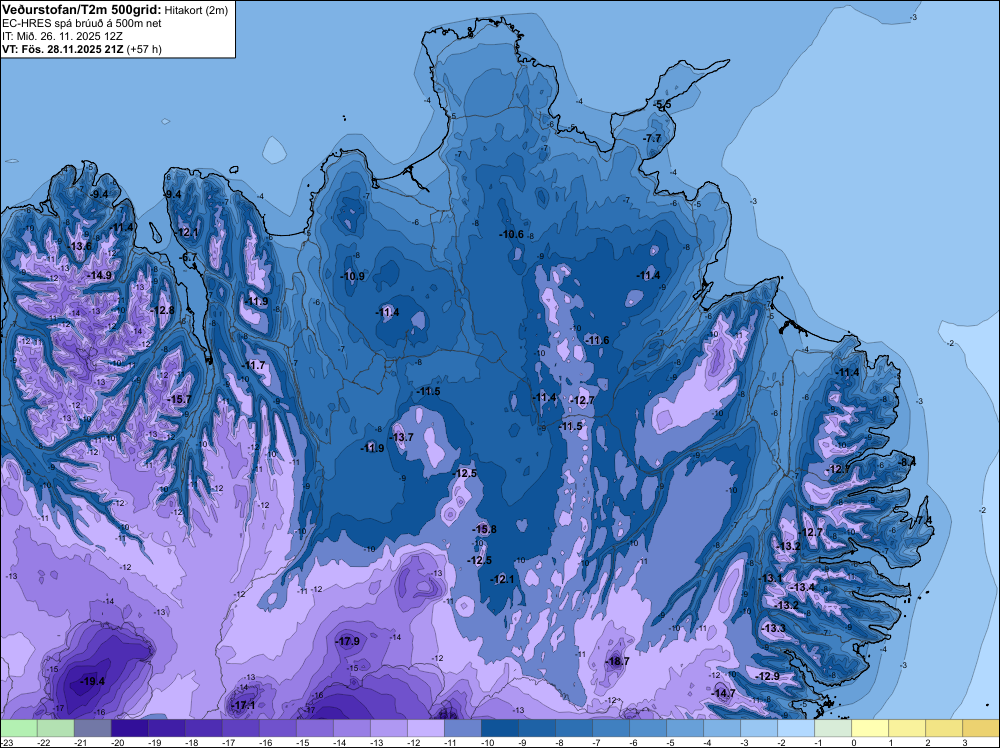This screenshot has width=1000, height=748.
Task: Click the -19.4 temperature label
Action: pyautogui.click(x=92, y=681)
